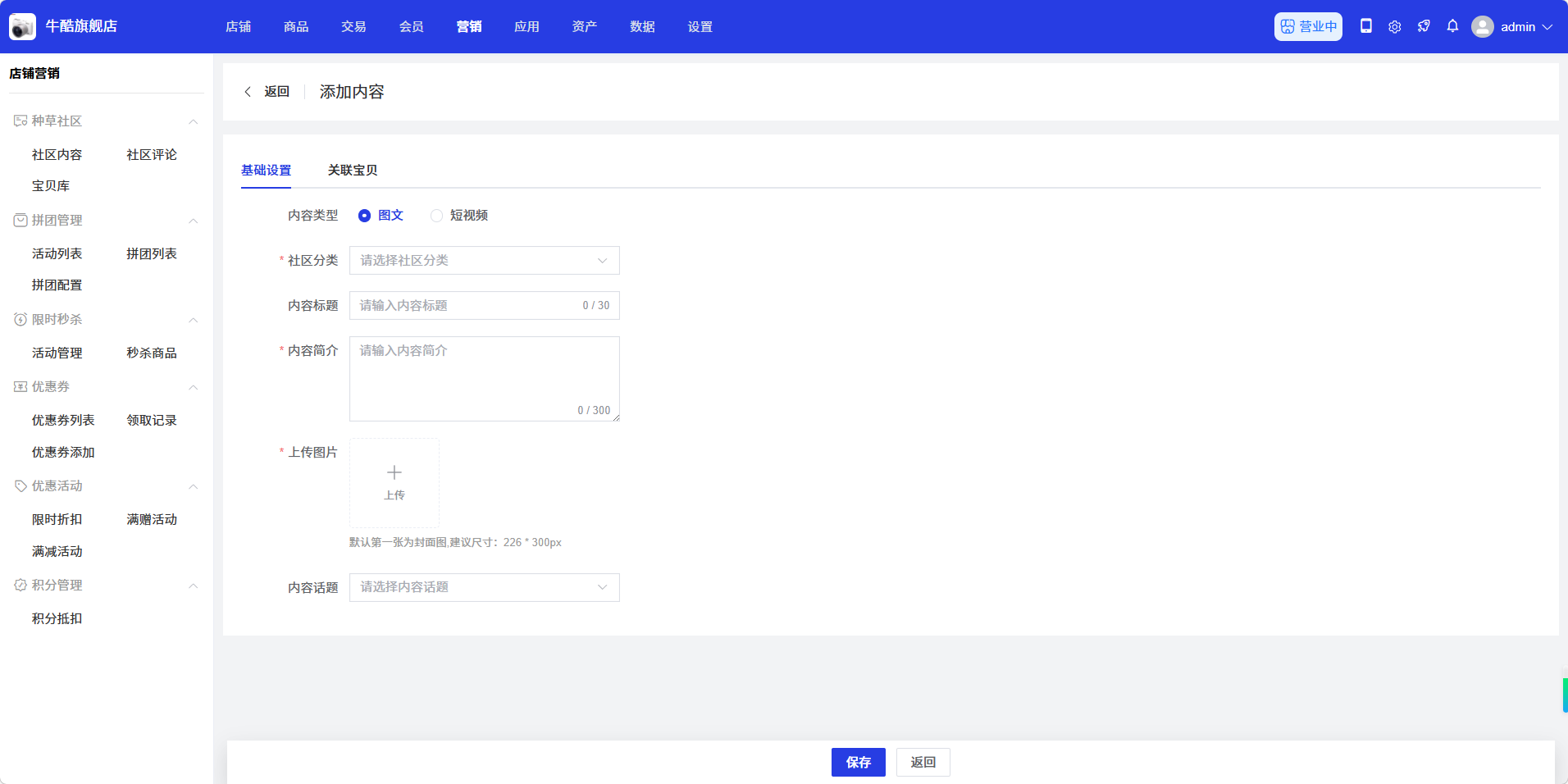Image resolution: width=1568 pixels, height=784 pixels.
Task: Click the mobile device preview icon
Action: click(1365, 26)
